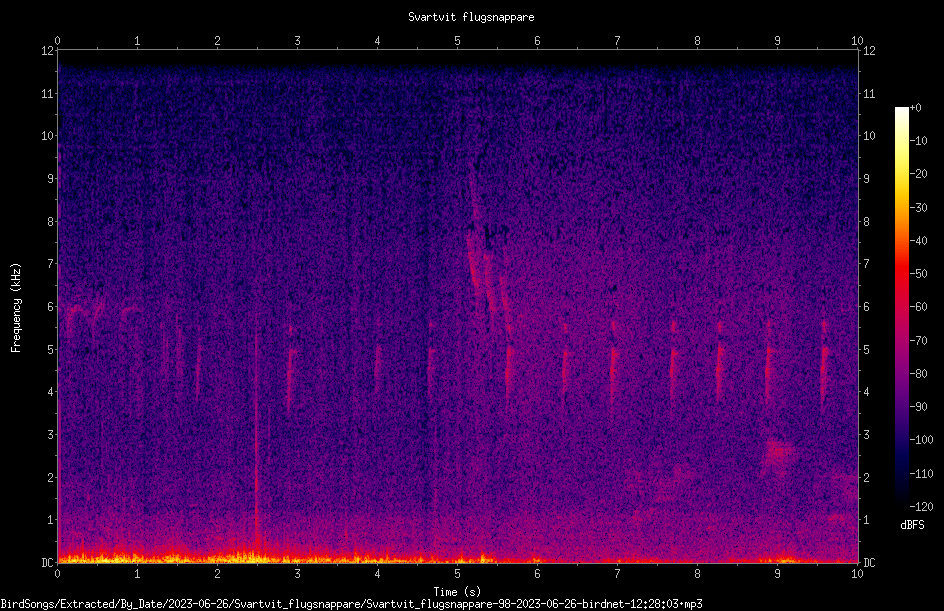Click the 'dBFS' unit label under the colorbar
The width and height of the screenshot is (944, 611).
click(x=912, y=525)
